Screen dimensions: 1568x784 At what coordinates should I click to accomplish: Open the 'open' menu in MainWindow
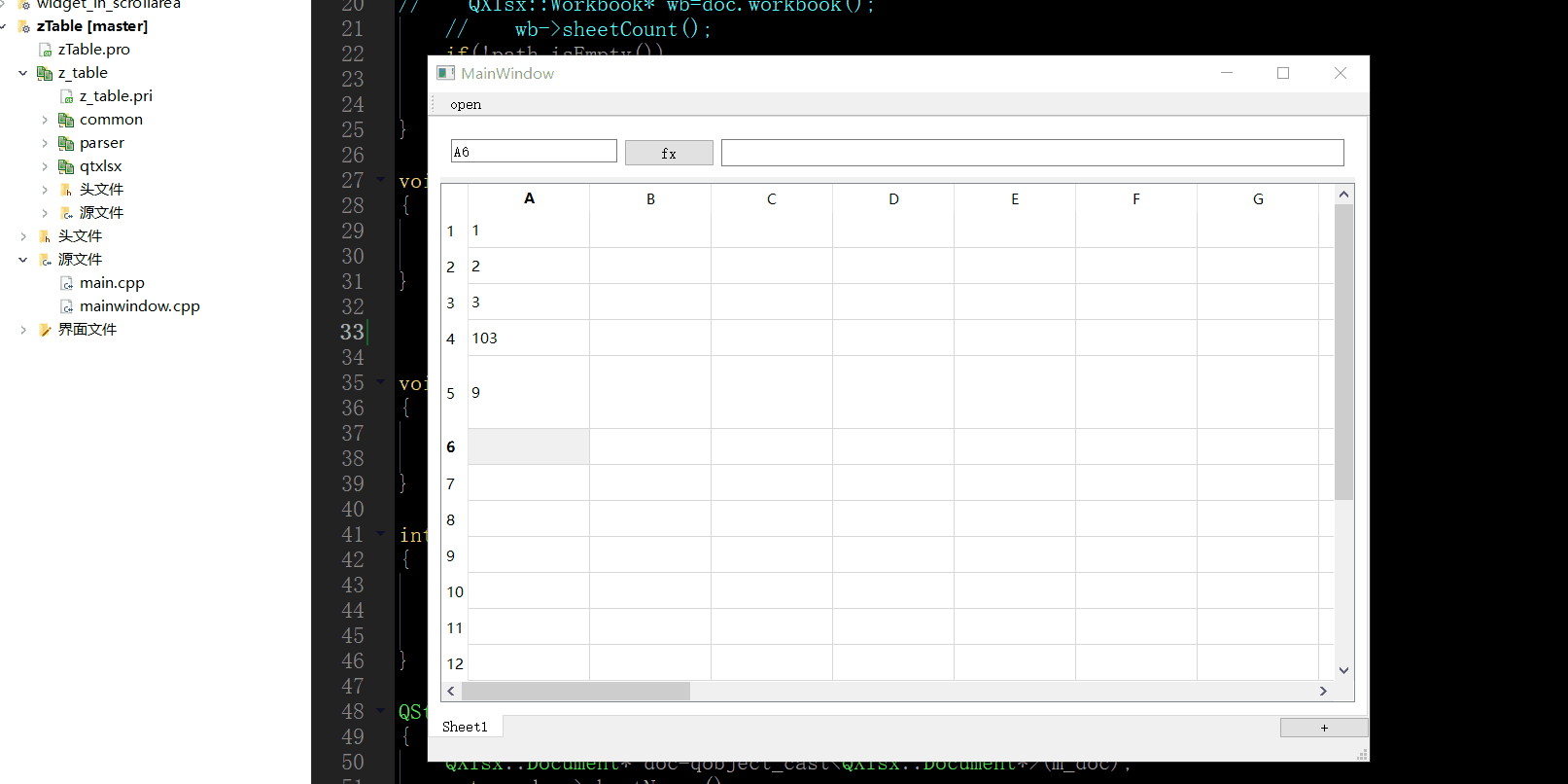[466, 105]
